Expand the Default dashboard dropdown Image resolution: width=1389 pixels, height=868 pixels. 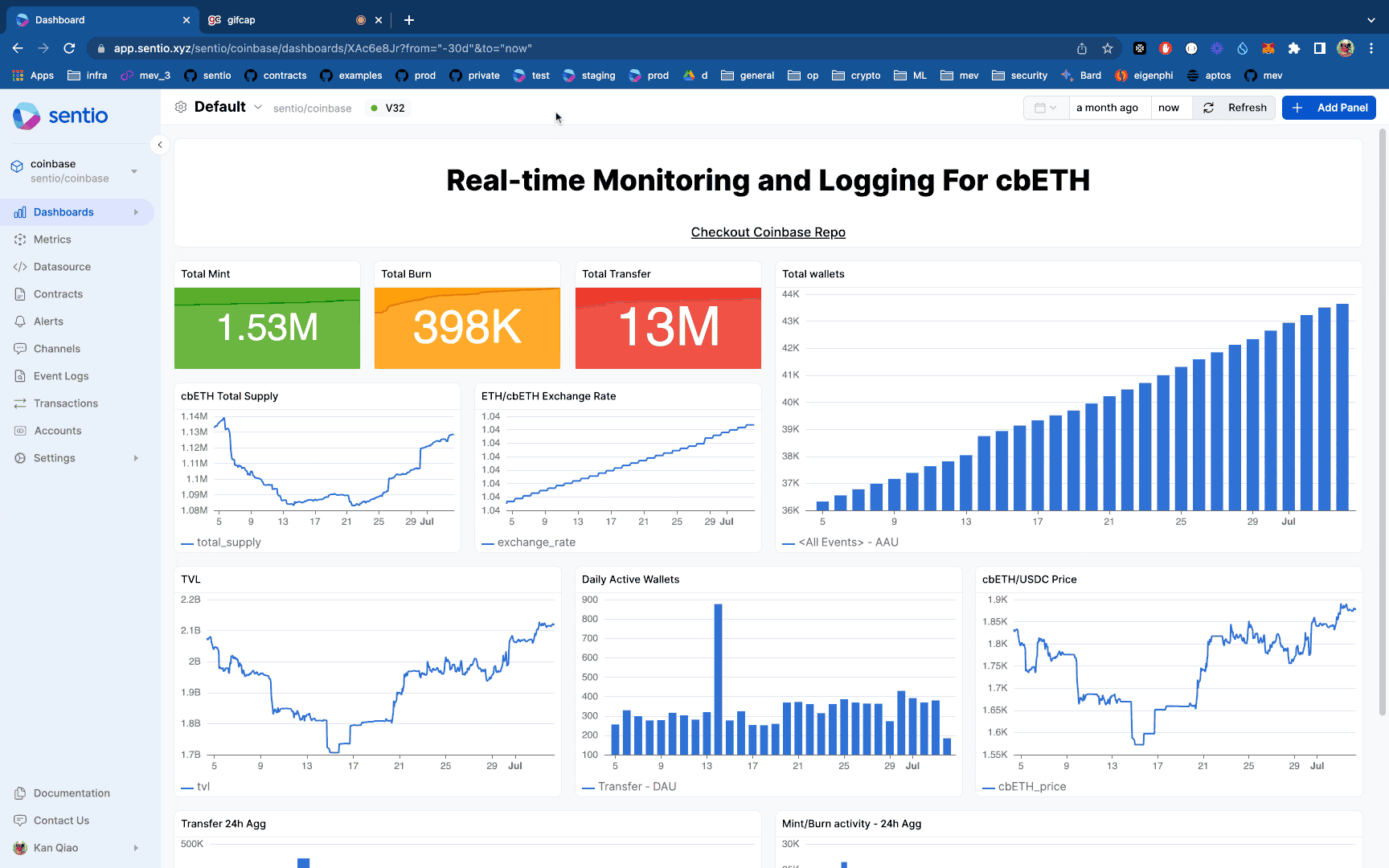[x=258, y=107]
